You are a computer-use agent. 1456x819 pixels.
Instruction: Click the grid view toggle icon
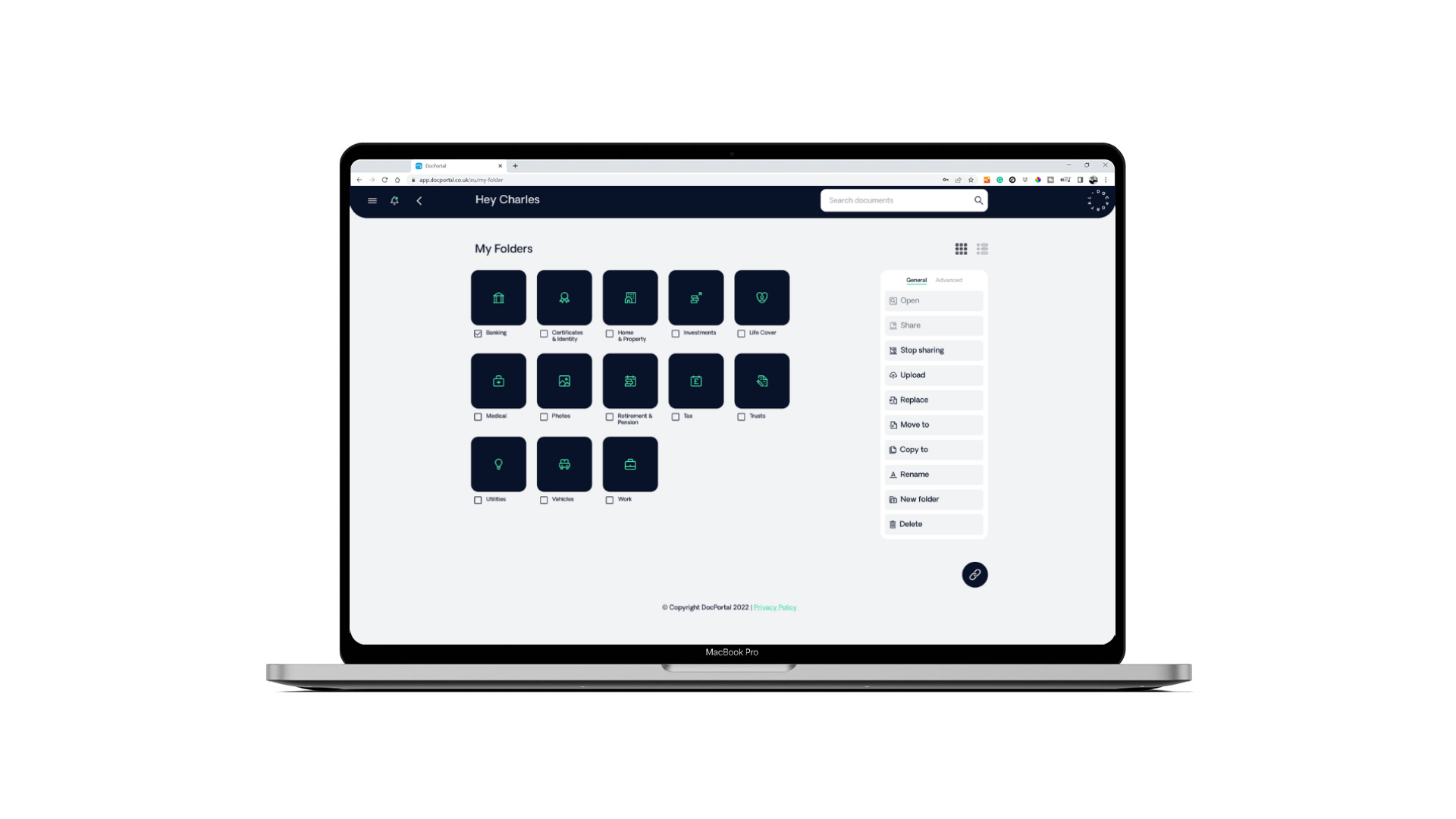961,248
